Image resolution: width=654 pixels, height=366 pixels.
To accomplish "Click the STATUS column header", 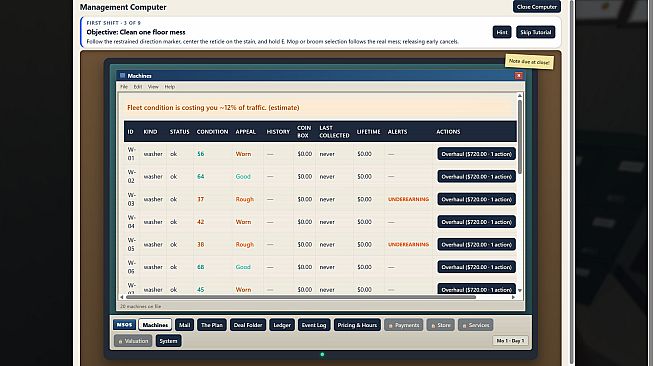I will point(179,131).
